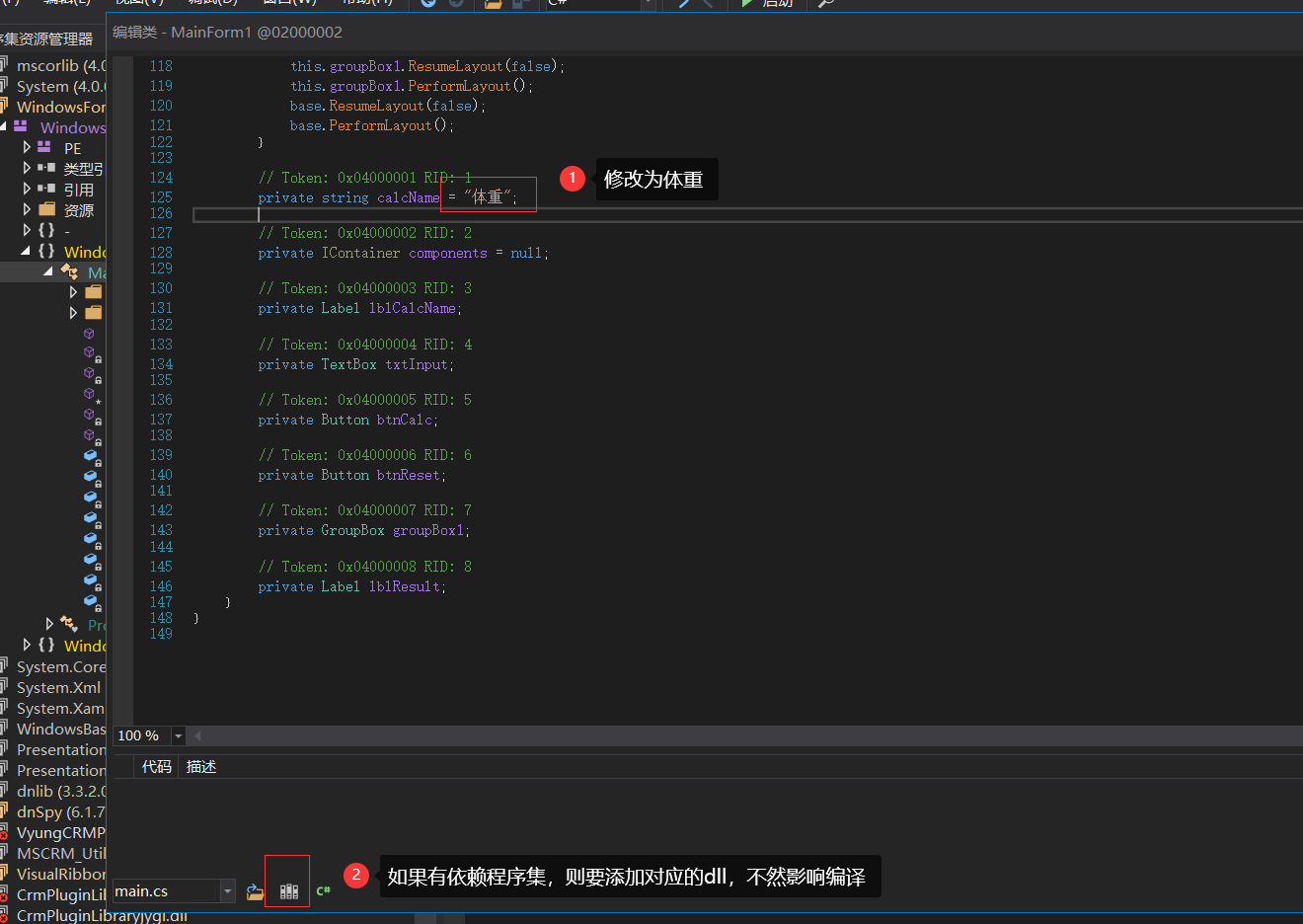1303x924 pixels.
Task: Click the green Start debugging arrow
Action: [747, 3]
